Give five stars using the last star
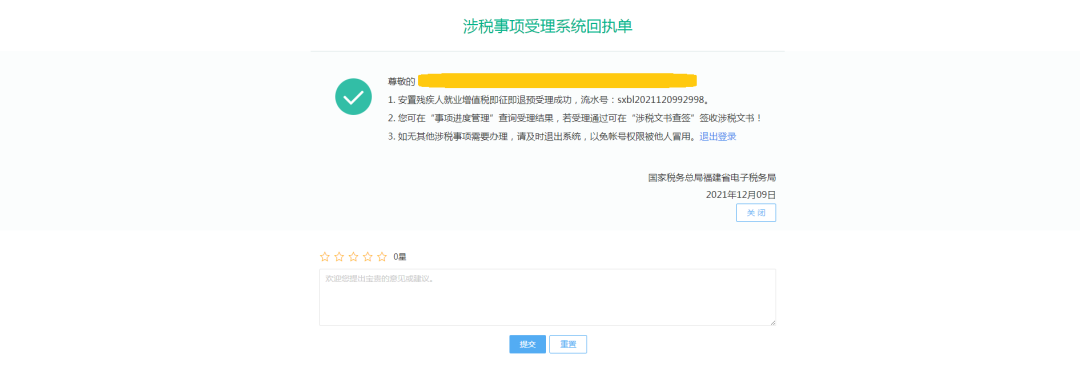The height and width of the screenshot is (370, 1080). point(382,257)
